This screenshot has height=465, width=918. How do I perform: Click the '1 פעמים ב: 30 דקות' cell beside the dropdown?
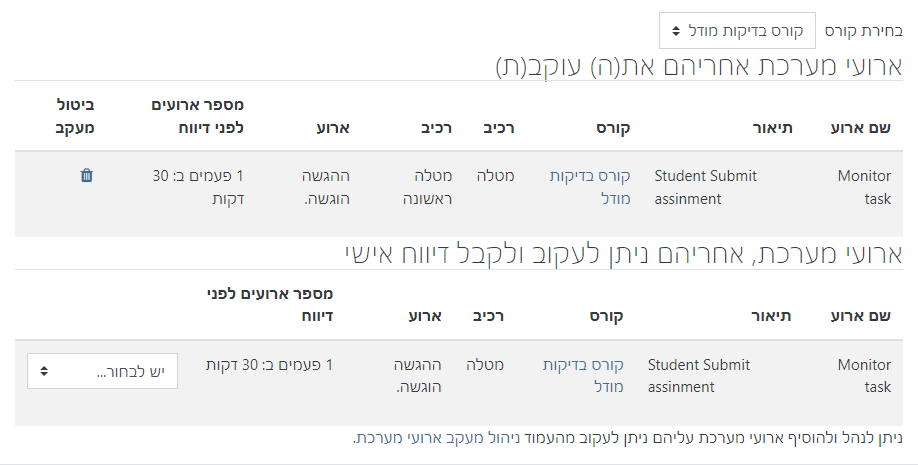click(269, 365)
